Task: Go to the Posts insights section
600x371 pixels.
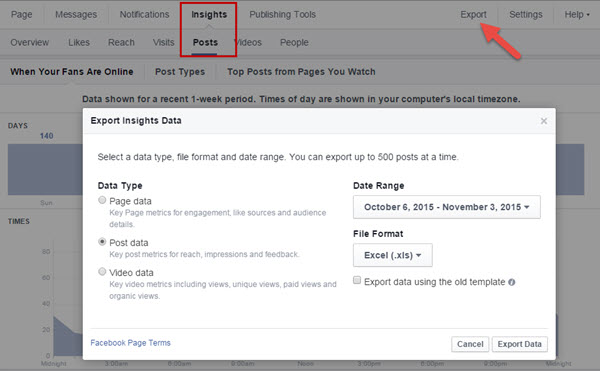Action: (x=205, y=42)
